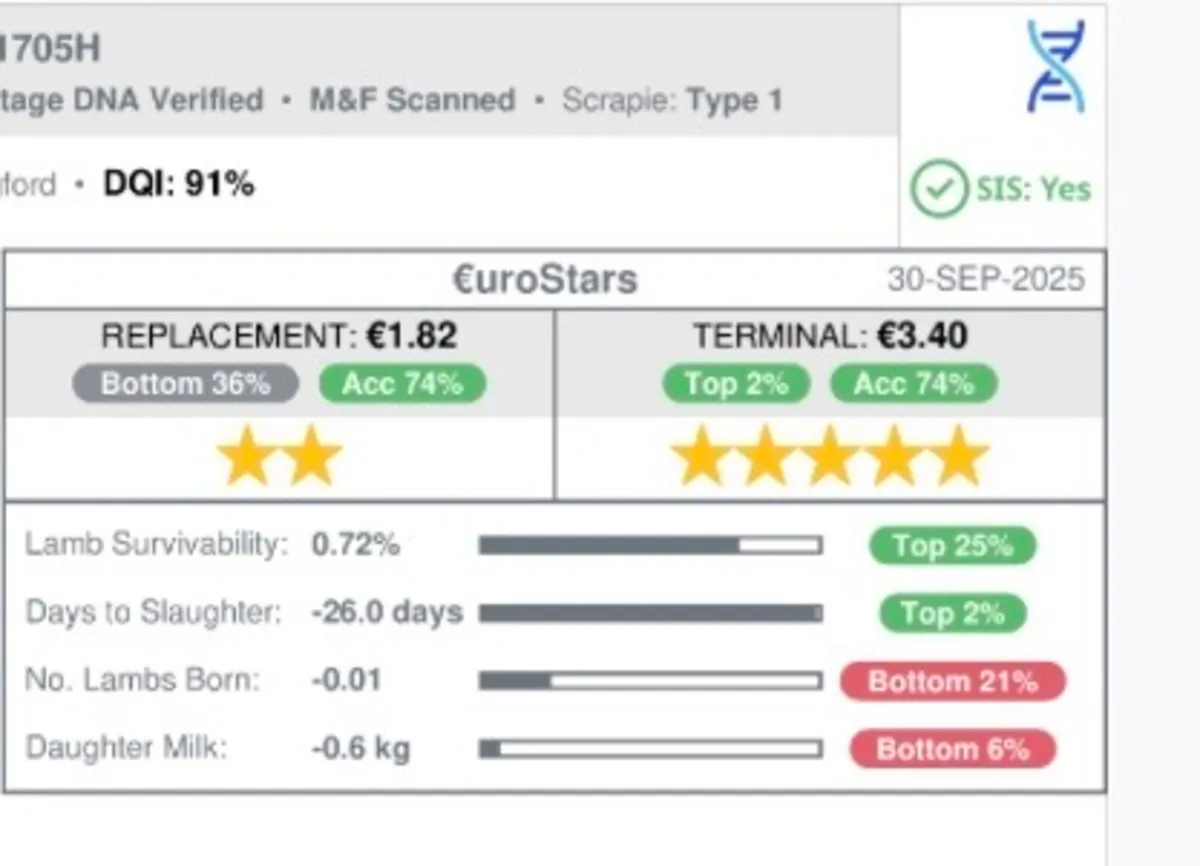
Task: Click the terminal Top 2% badge
Action: (736, 385)
